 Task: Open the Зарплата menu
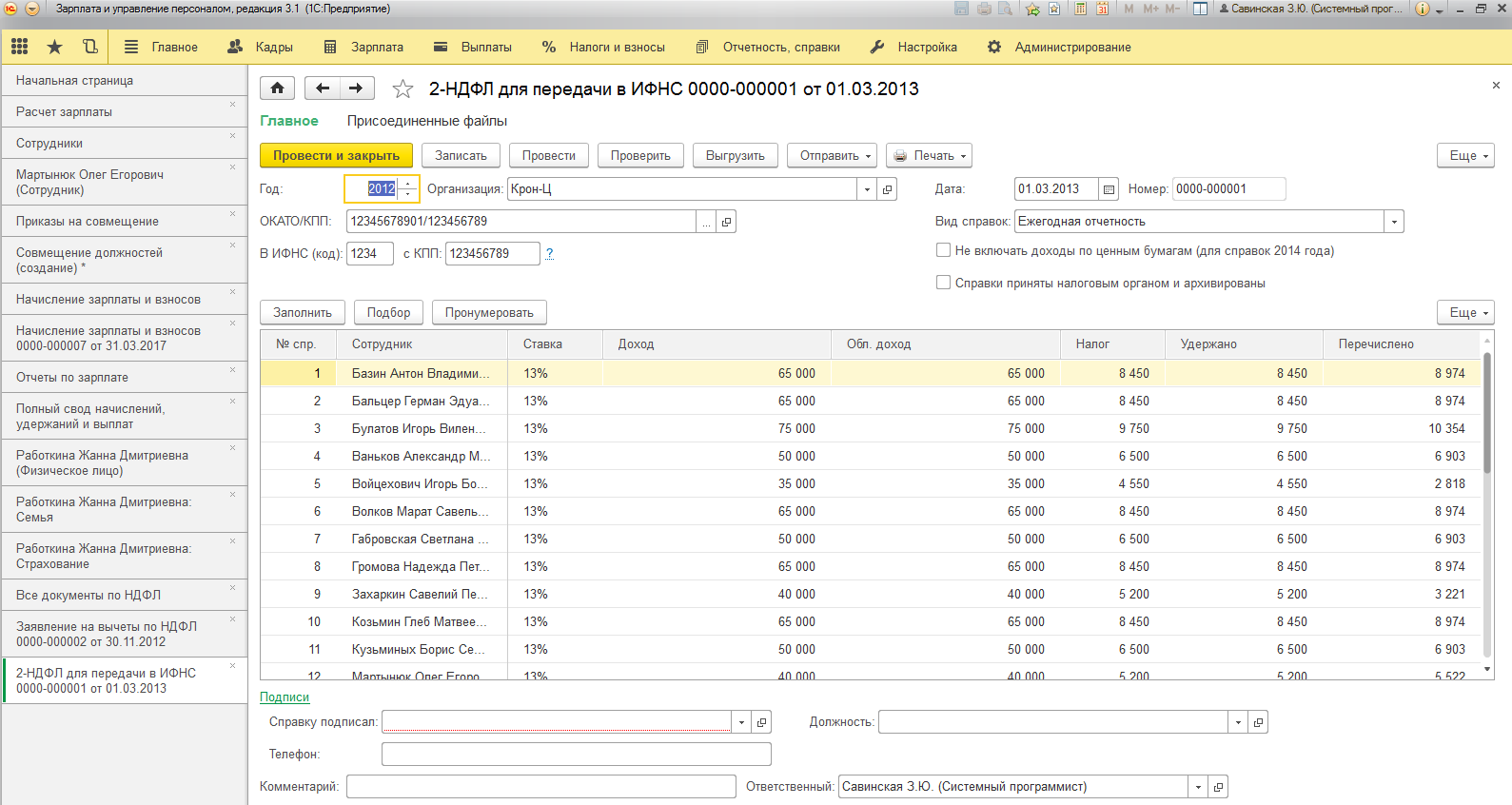[364, 47]
